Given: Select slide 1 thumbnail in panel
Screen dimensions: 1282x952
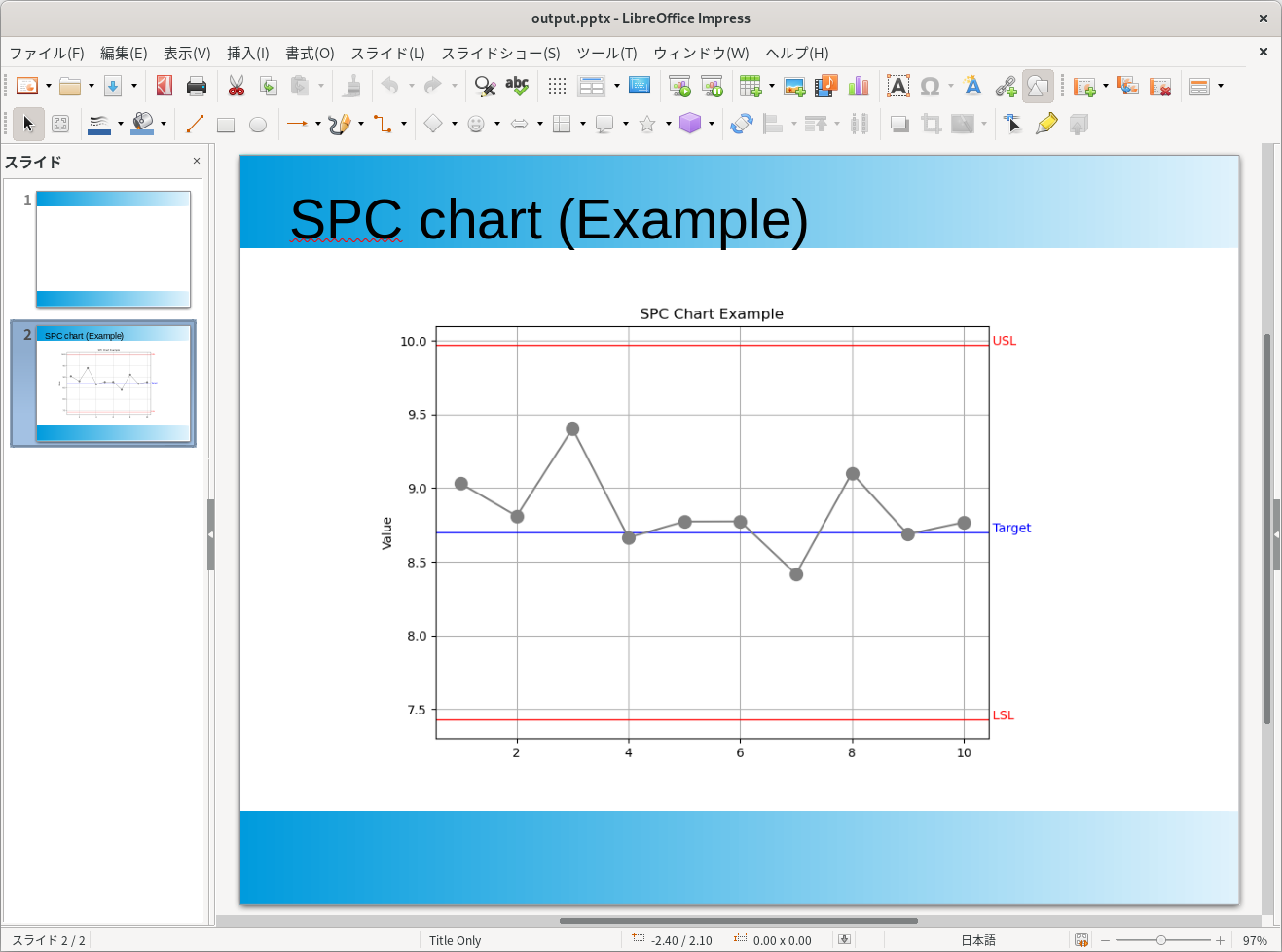Looking at the screenshot, I should click(112, 248).
